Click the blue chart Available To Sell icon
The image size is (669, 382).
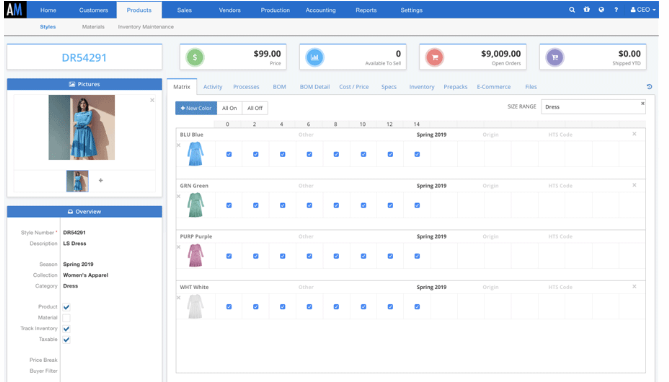click(x=315, y=57)
